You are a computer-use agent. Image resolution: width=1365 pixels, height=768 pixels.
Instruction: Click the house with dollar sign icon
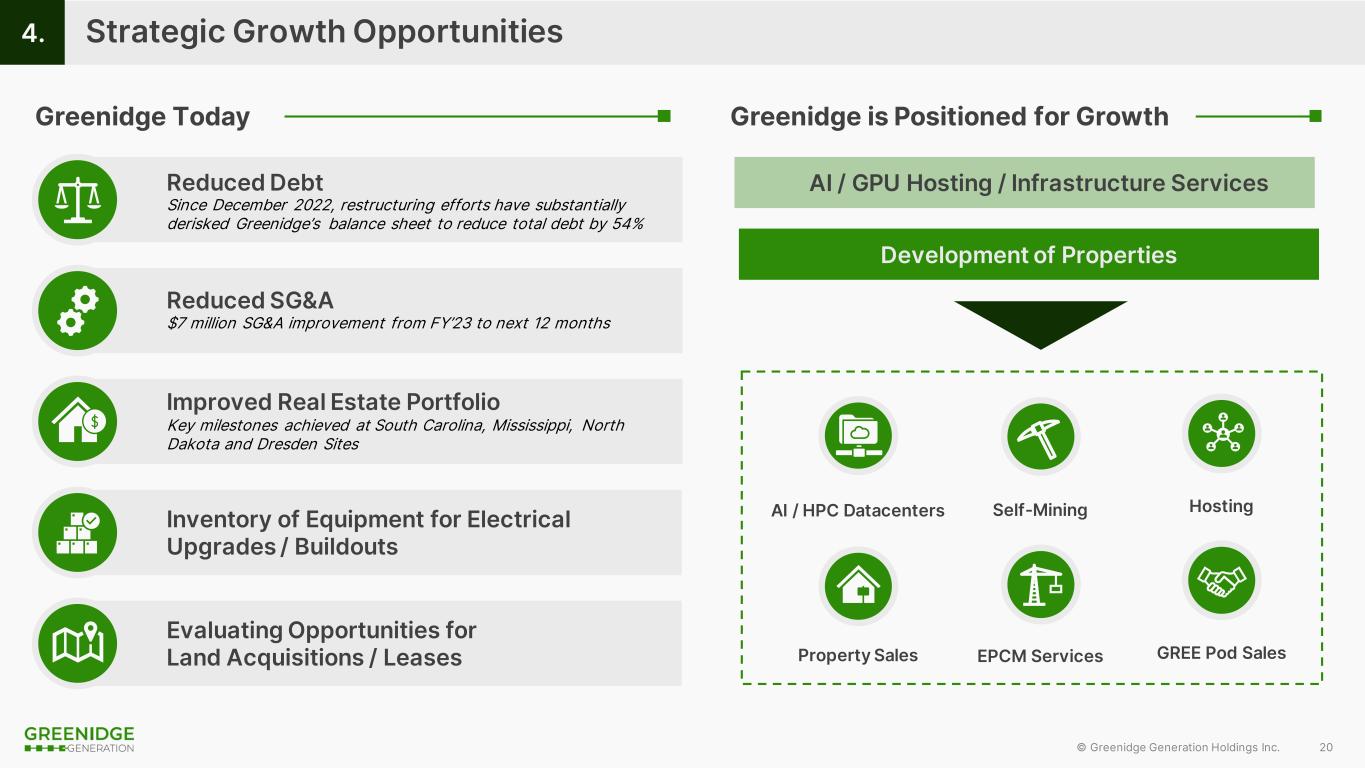coord(77,421)
